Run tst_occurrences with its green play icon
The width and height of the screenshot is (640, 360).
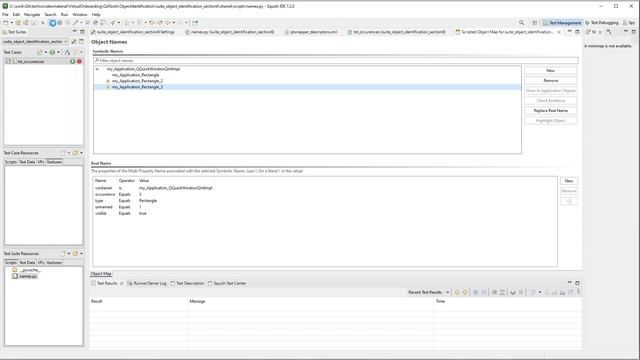(x=72, y=62)
